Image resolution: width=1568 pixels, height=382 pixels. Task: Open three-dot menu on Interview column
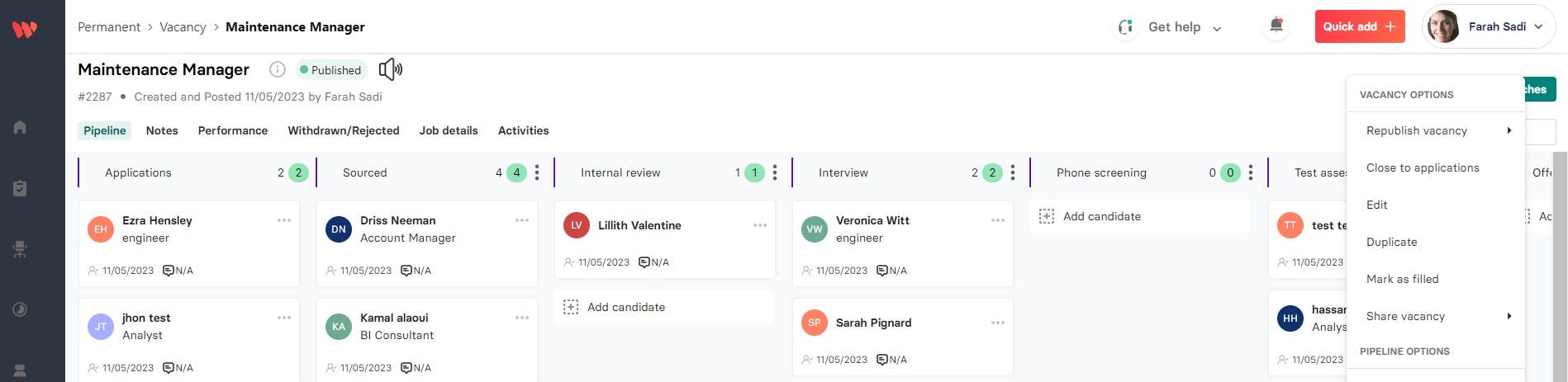click(1013, 172)
